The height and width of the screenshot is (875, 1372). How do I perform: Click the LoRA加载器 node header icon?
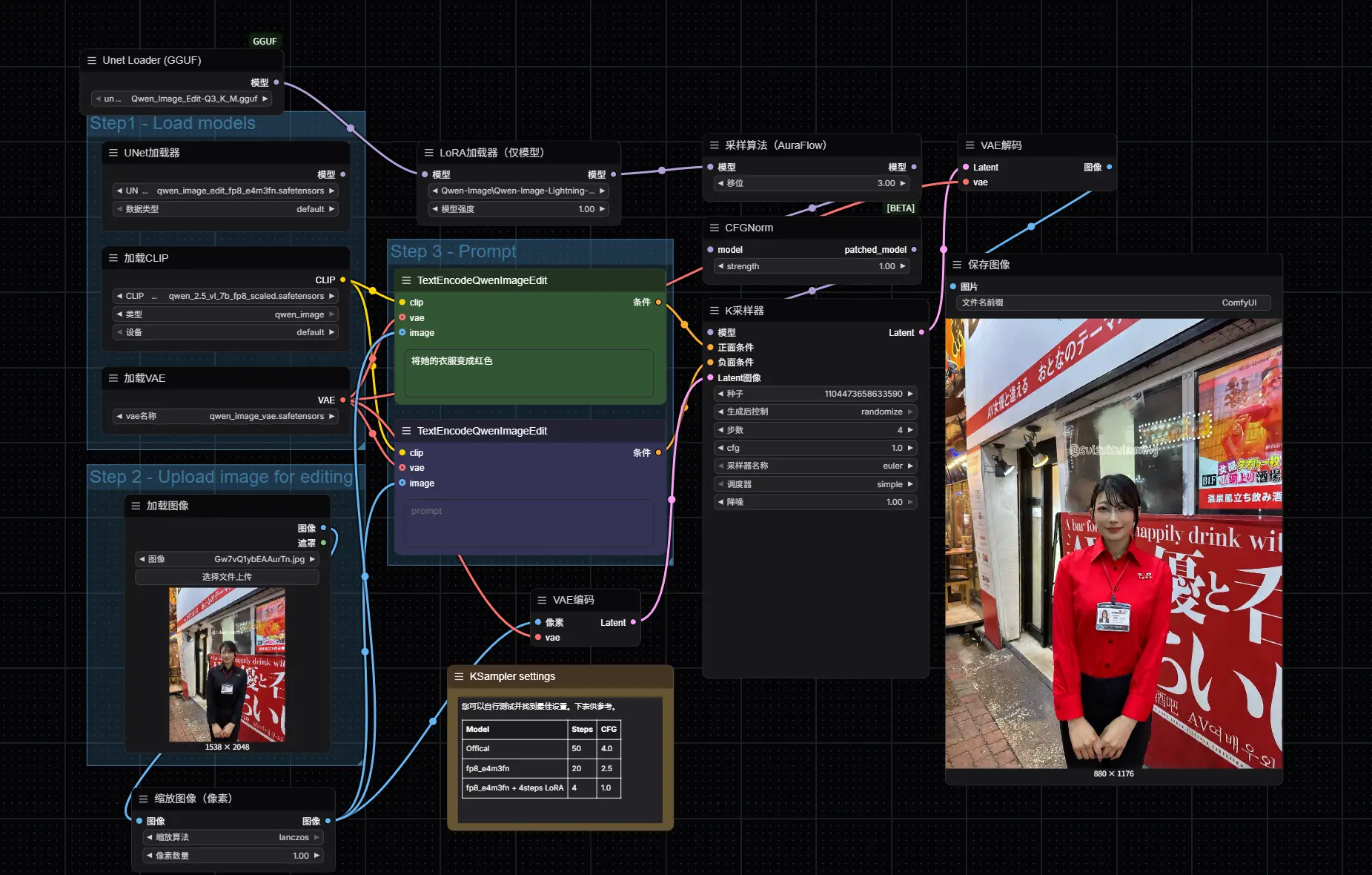pyautogui.click(x=428, y=153)
